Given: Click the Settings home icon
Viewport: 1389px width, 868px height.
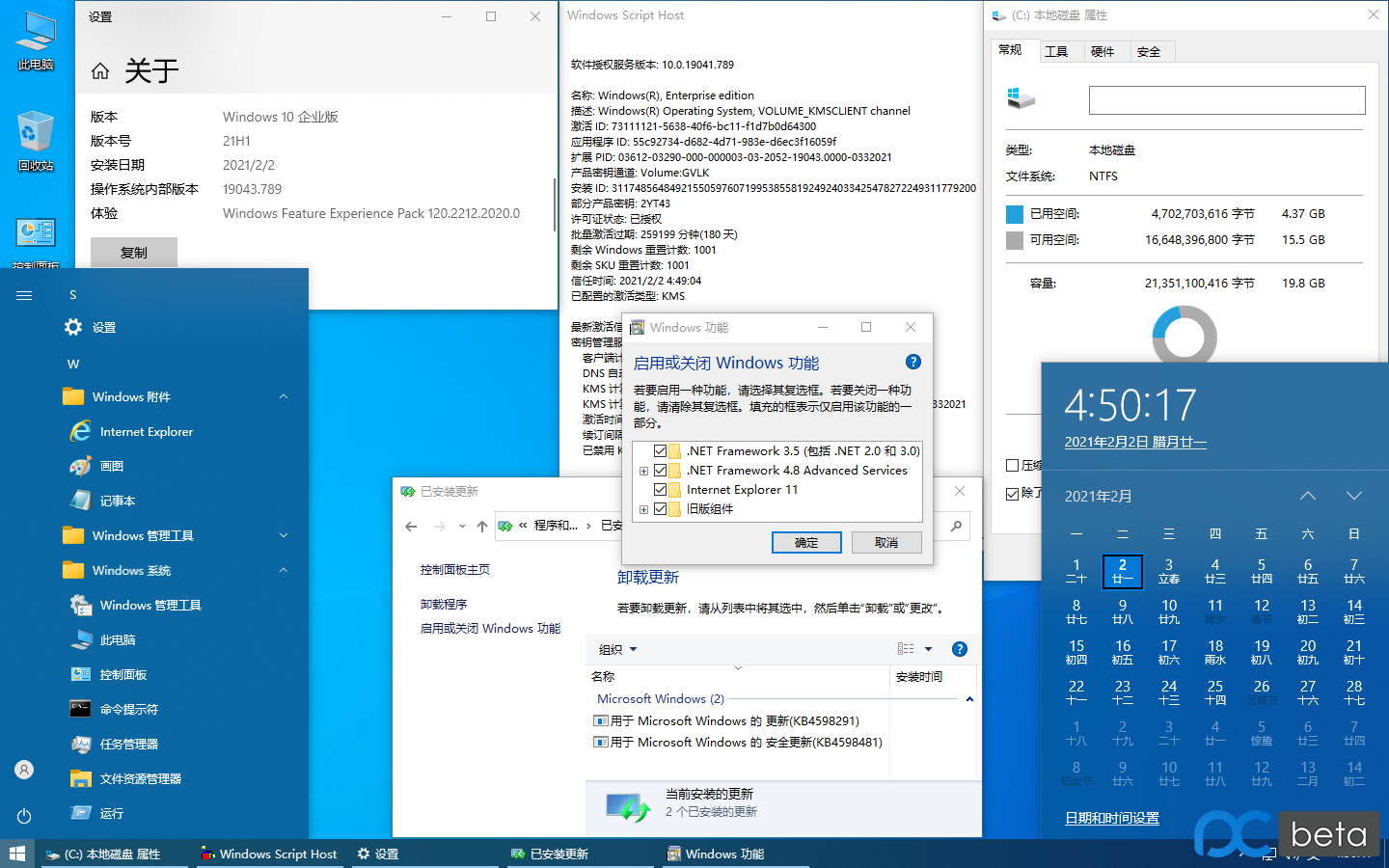Looking at the screenshot, I should tap(100, 71).
